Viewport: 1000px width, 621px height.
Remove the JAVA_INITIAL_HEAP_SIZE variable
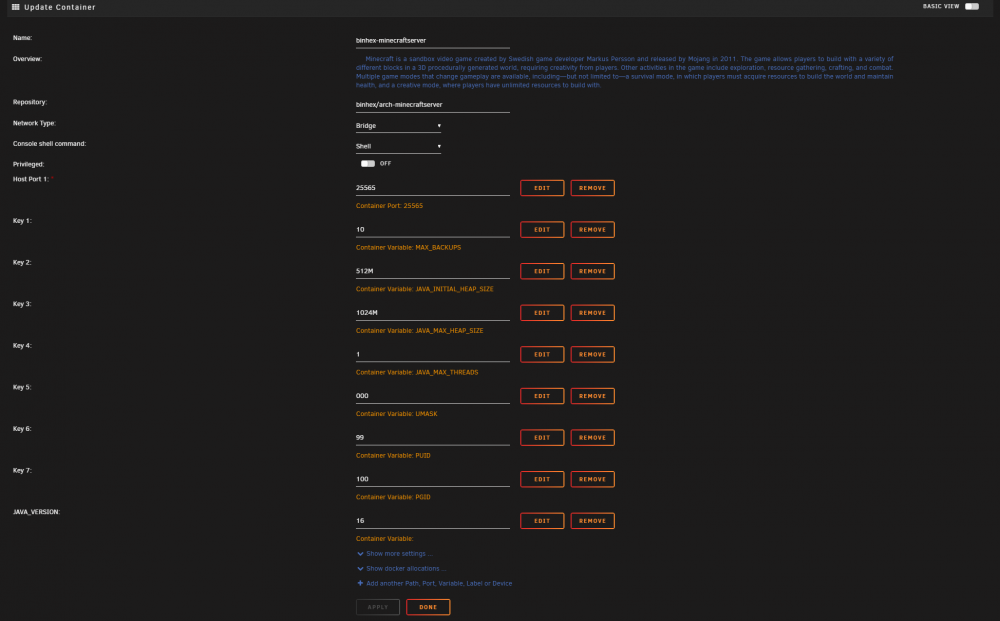point(592,271)
